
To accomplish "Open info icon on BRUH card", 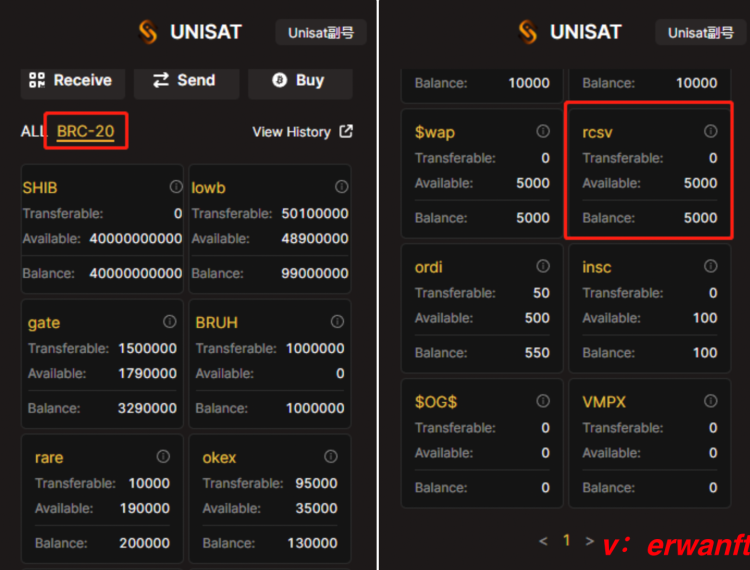I will [x=337, y=321].
